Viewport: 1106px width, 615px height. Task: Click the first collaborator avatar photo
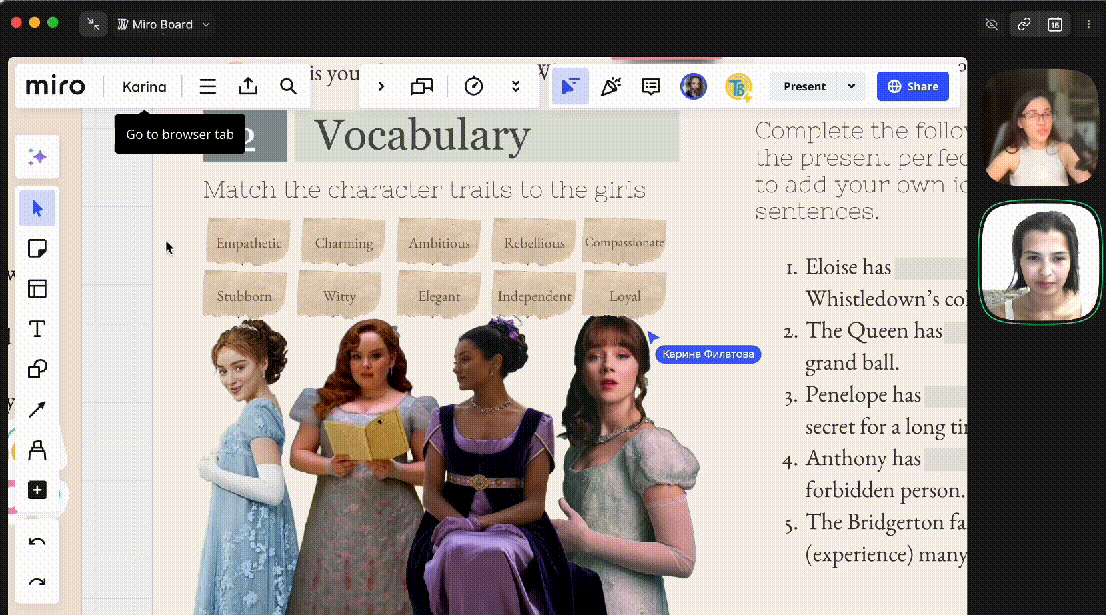click(x=693, y=87)
